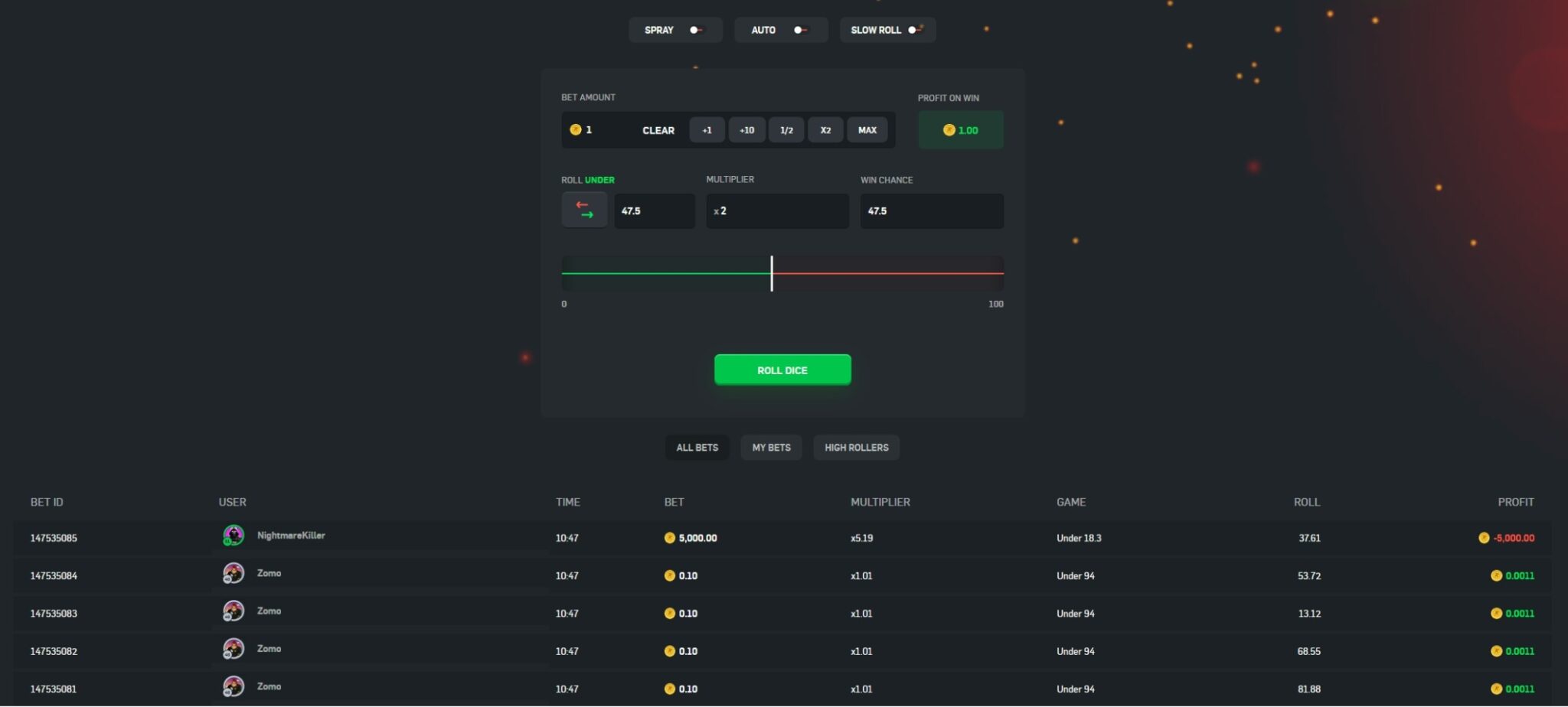This screenshot has width=1568, height=707.
Task: Enable the SLOW ROLL toggle
Action: pos(913,30)
